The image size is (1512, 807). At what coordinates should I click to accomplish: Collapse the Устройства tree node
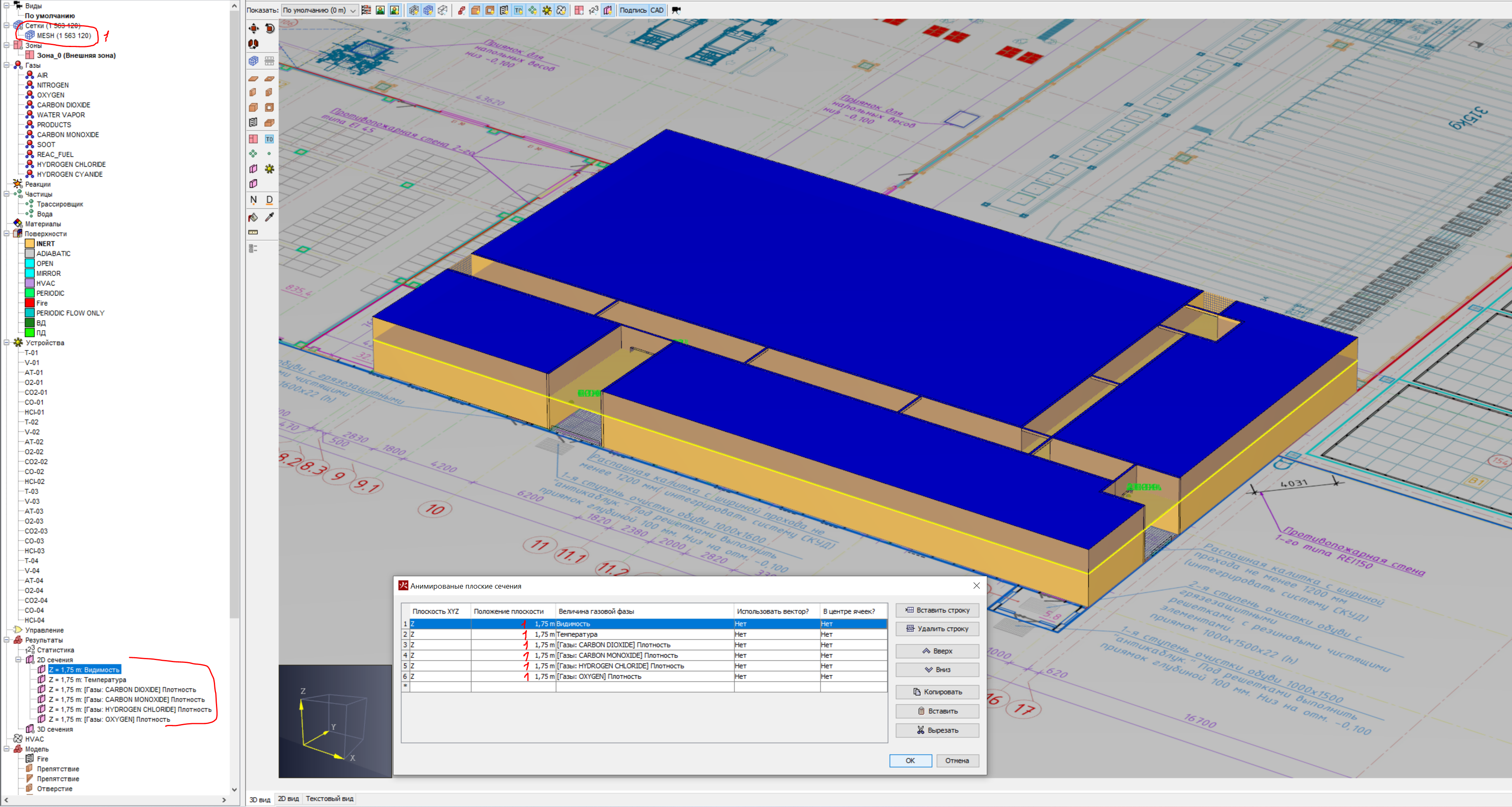point(7,343)
